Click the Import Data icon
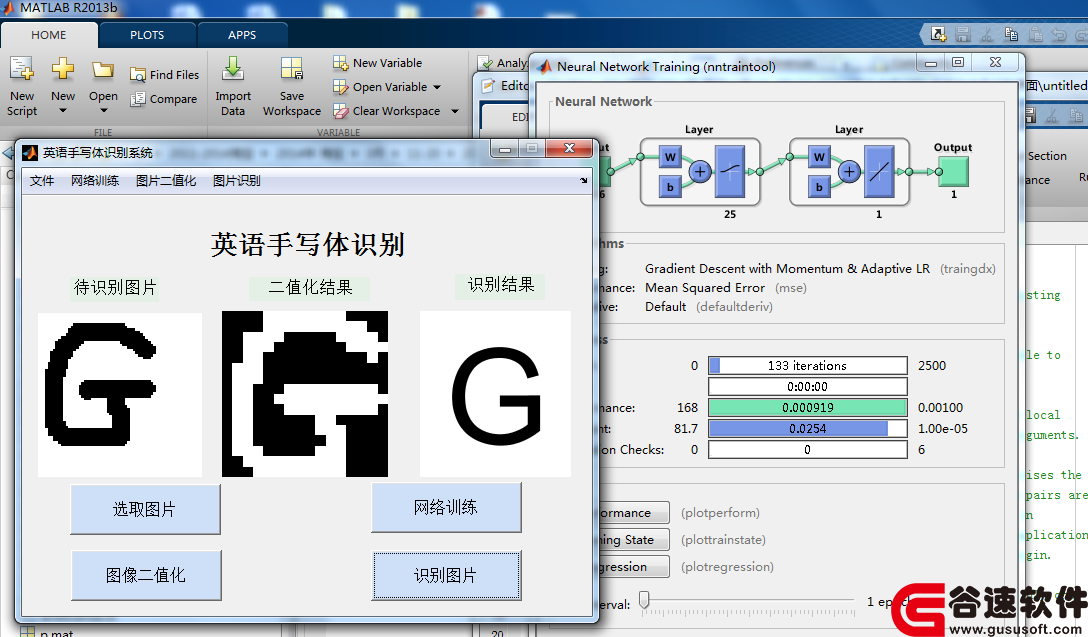 pyautogui.click(x=233, y=69)
